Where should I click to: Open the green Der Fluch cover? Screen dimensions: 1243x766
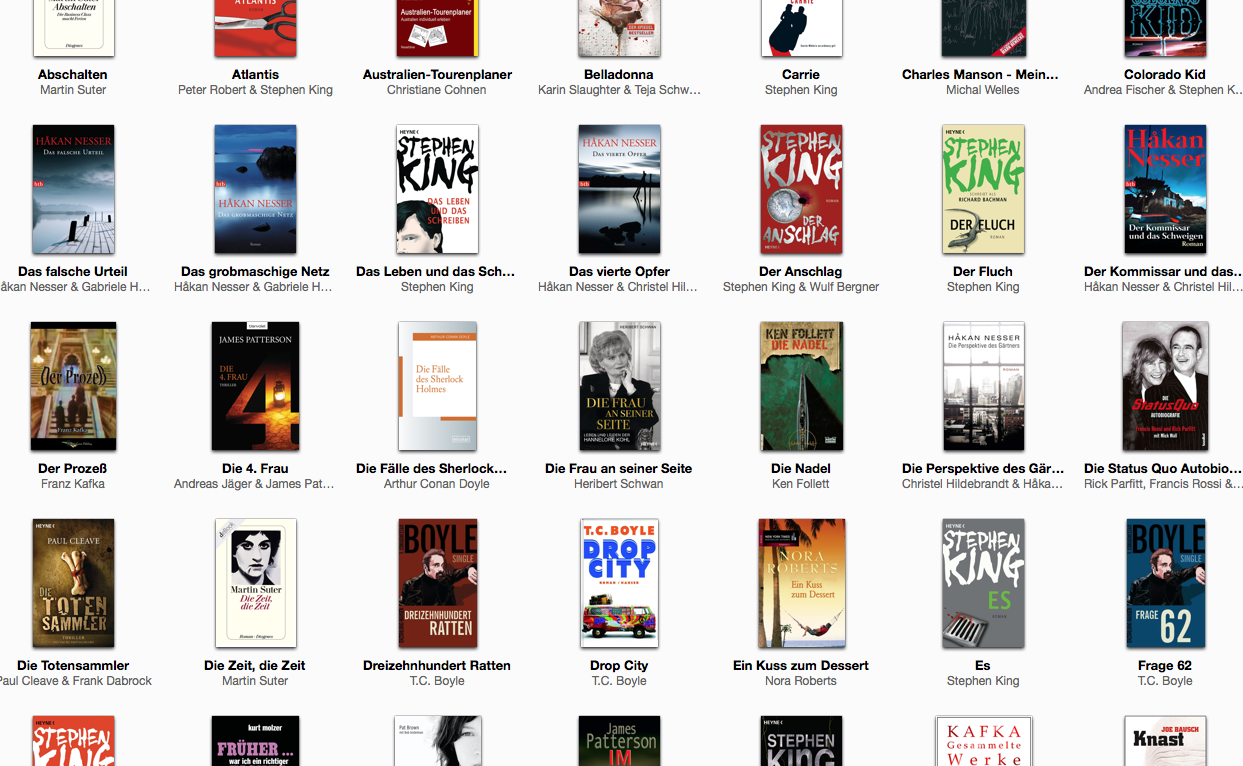click(983, 189)
